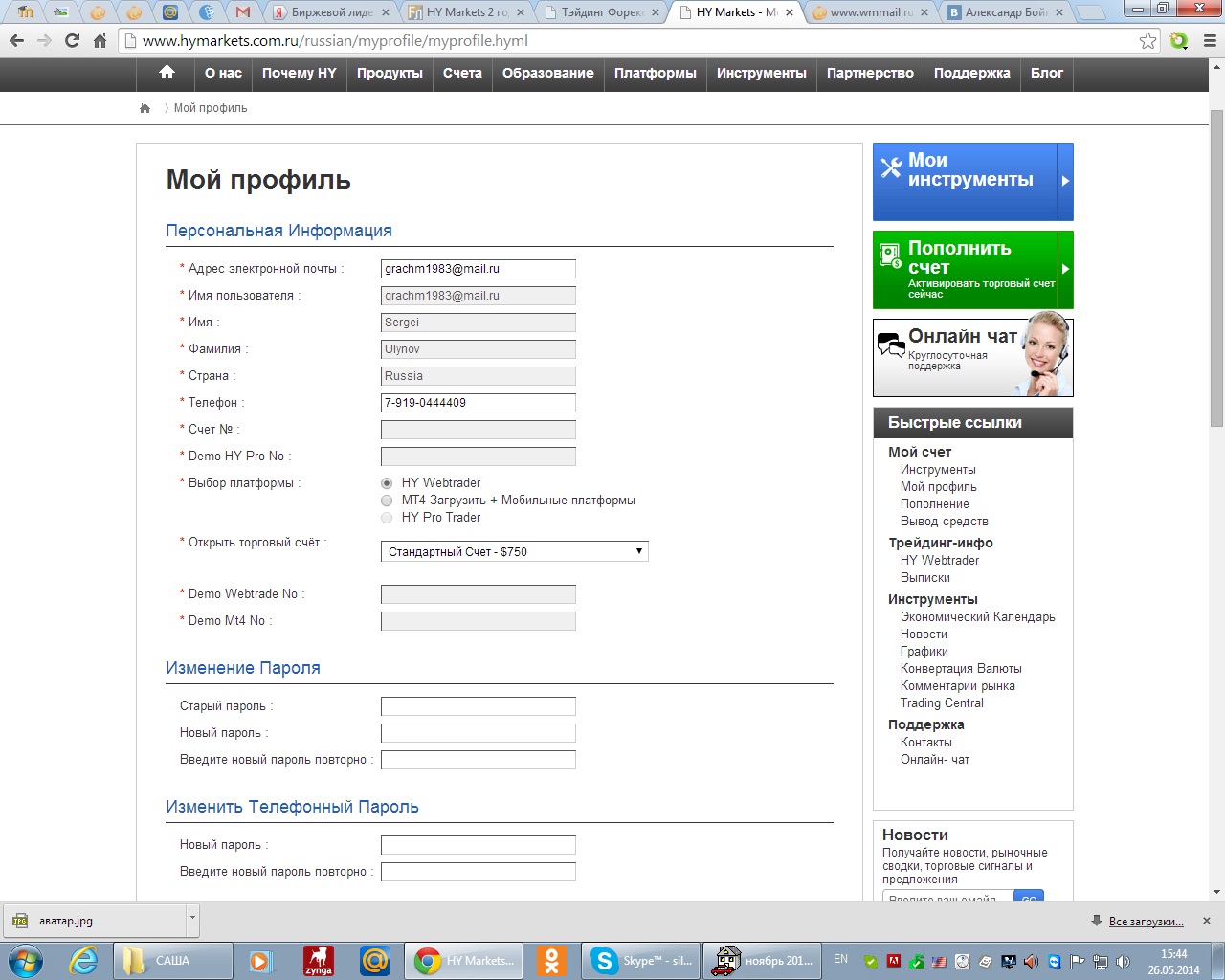Launch Zynga from the taskbar
This screenshot has height=980, width=1225.
click(319, 960)
